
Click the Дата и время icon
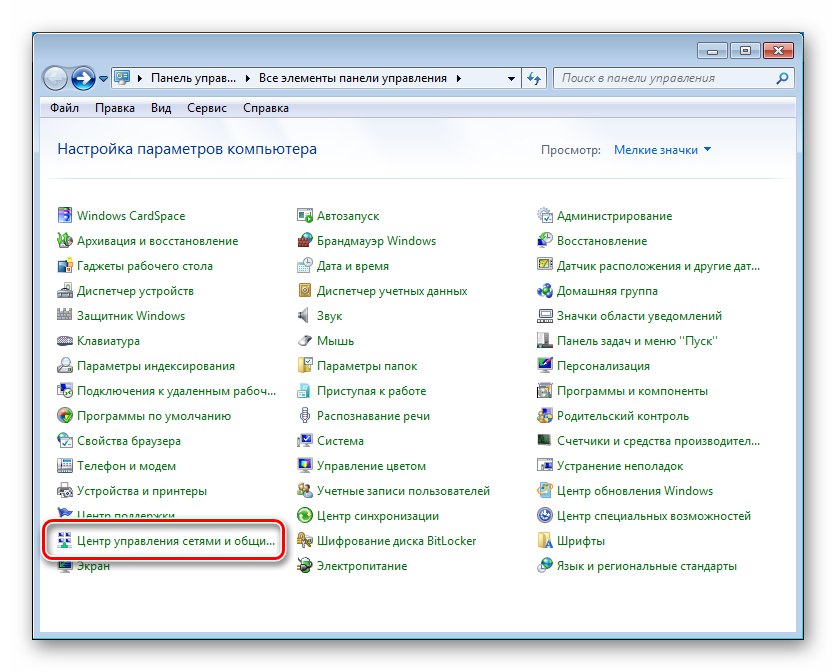click(x=304, y=266)
